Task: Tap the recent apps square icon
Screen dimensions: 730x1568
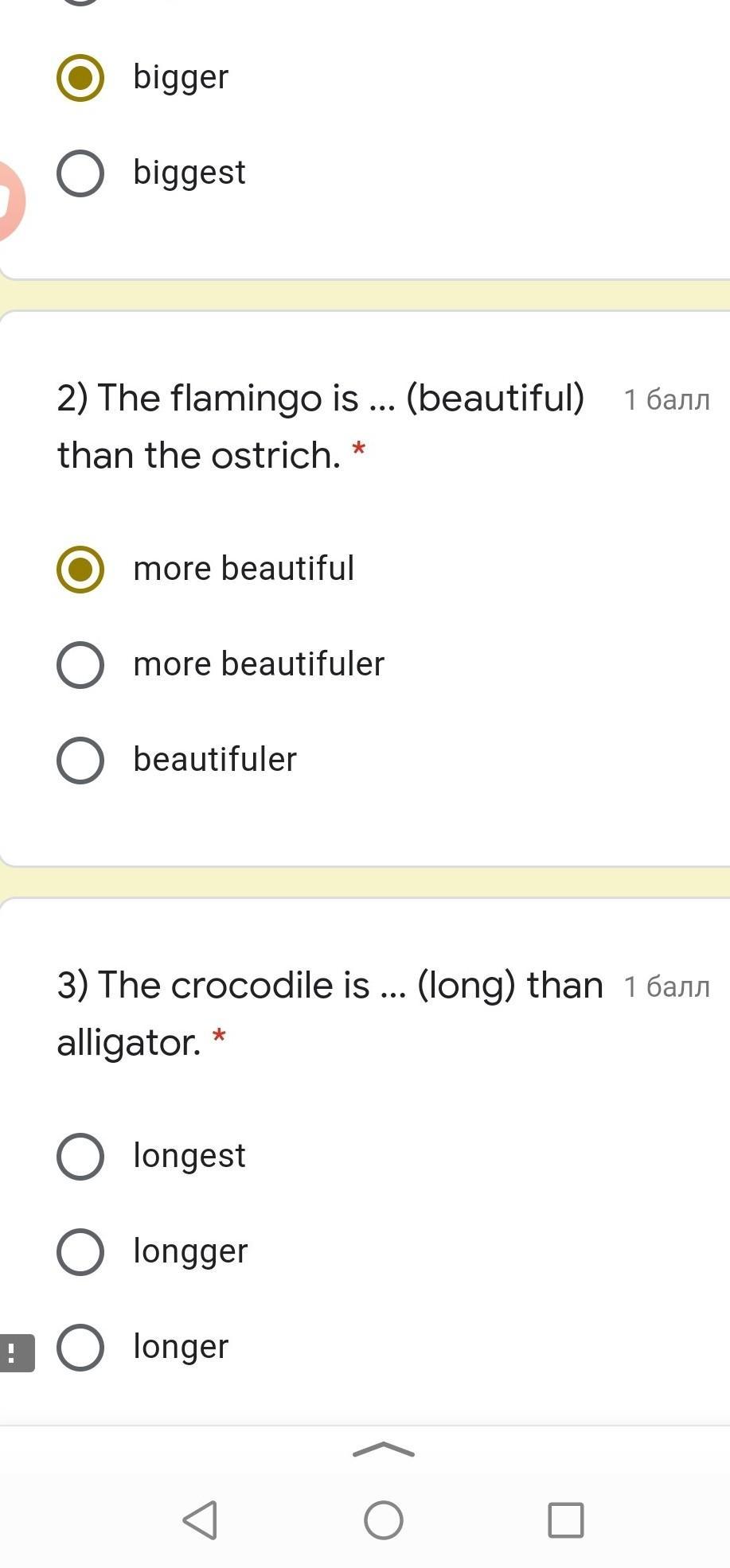Action: tap(565, 1519)
